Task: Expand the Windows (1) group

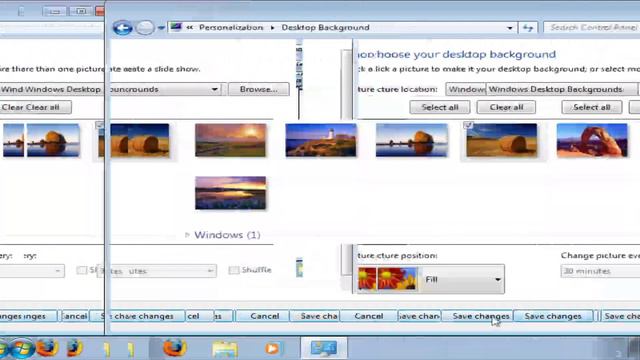Action: click(x=187, y=235)
